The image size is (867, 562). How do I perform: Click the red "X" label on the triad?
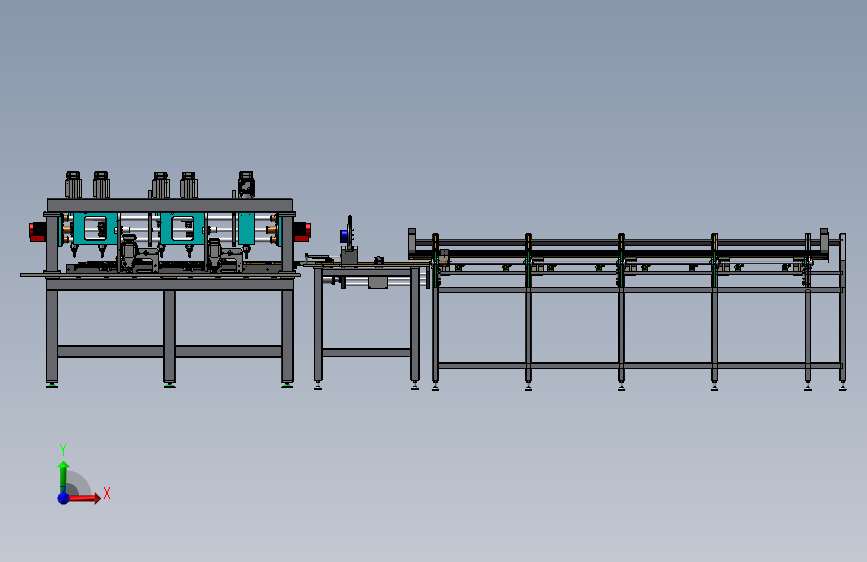[107, 493]
